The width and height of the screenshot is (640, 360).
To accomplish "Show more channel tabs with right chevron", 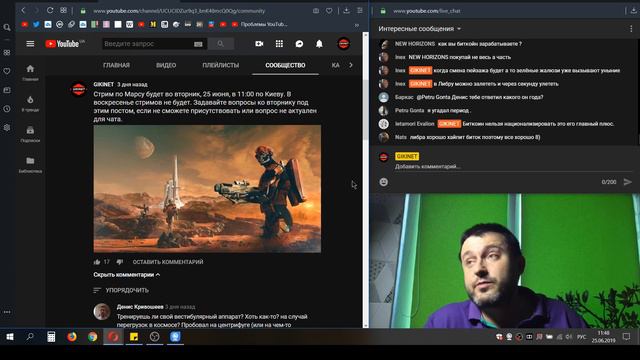I will (351, 65).
